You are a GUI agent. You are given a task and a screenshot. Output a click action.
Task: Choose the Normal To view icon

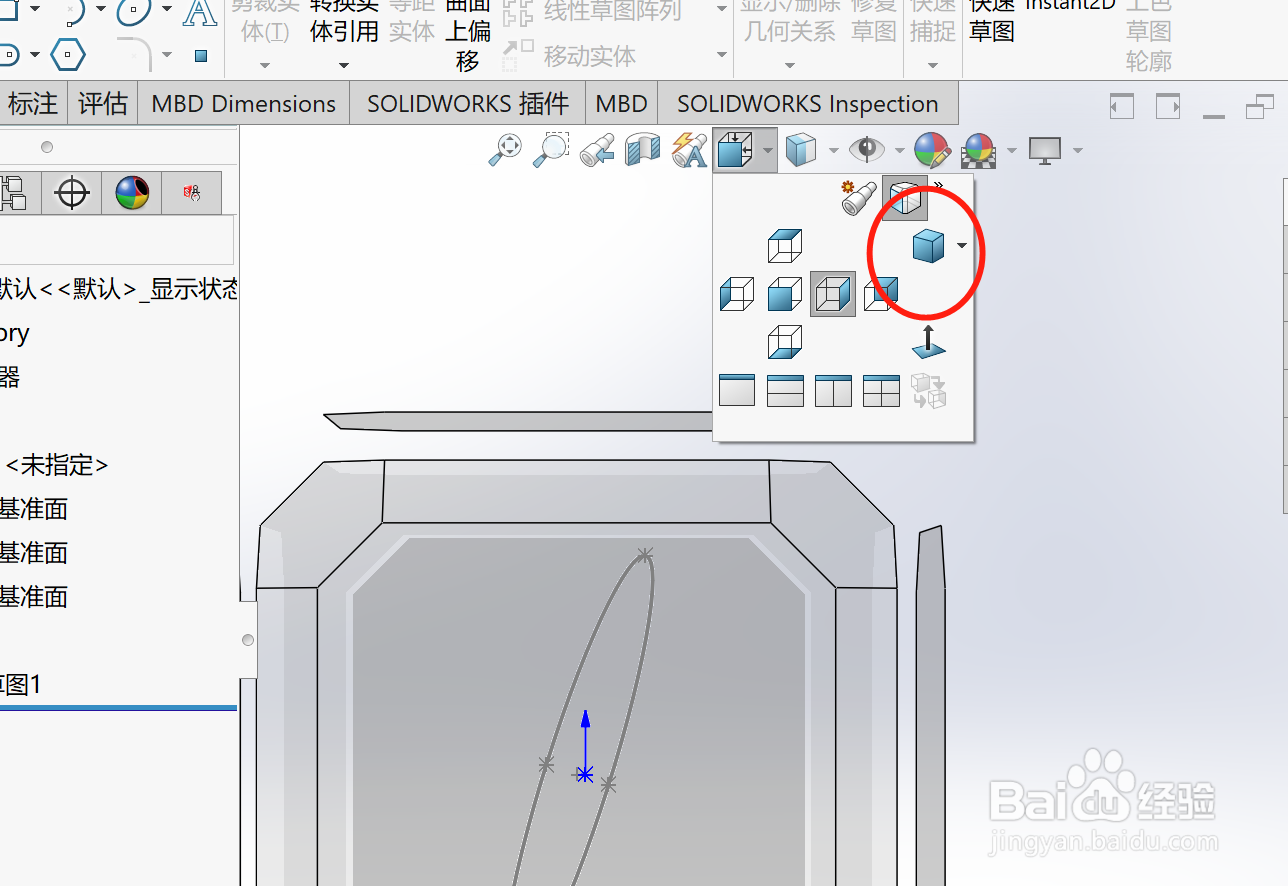928,341
